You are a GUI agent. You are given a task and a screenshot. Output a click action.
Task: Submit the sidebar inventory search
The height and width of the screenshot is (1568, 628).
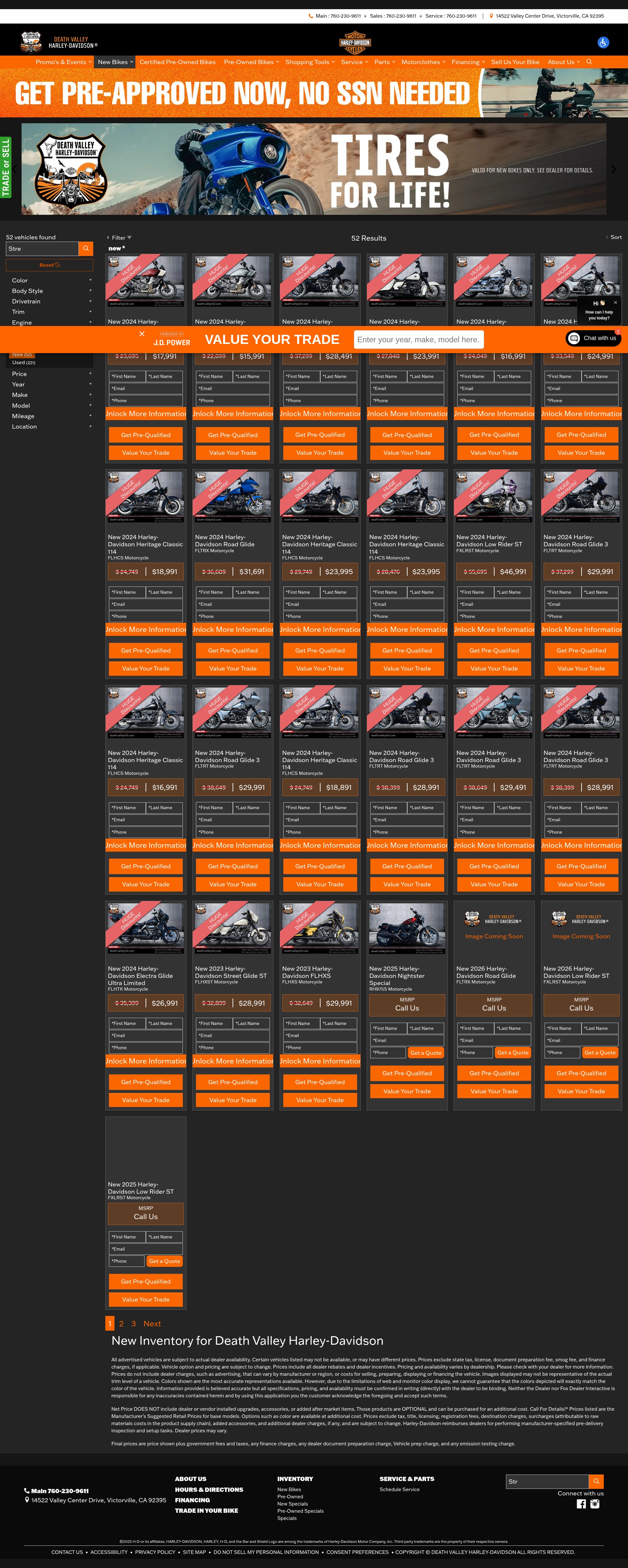86,248
